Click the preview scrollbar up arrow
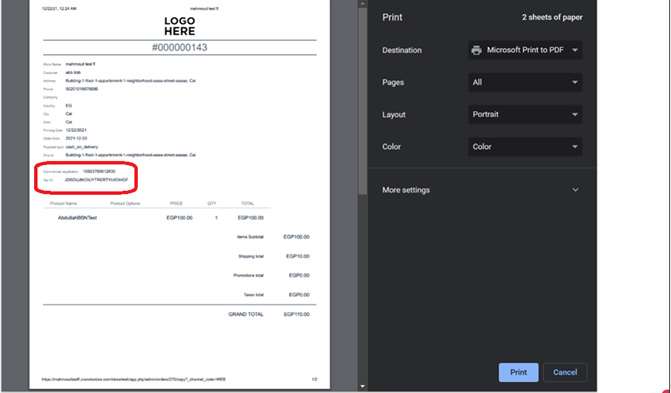The height and width of the screenshot is (393, 671). (362, 4)
